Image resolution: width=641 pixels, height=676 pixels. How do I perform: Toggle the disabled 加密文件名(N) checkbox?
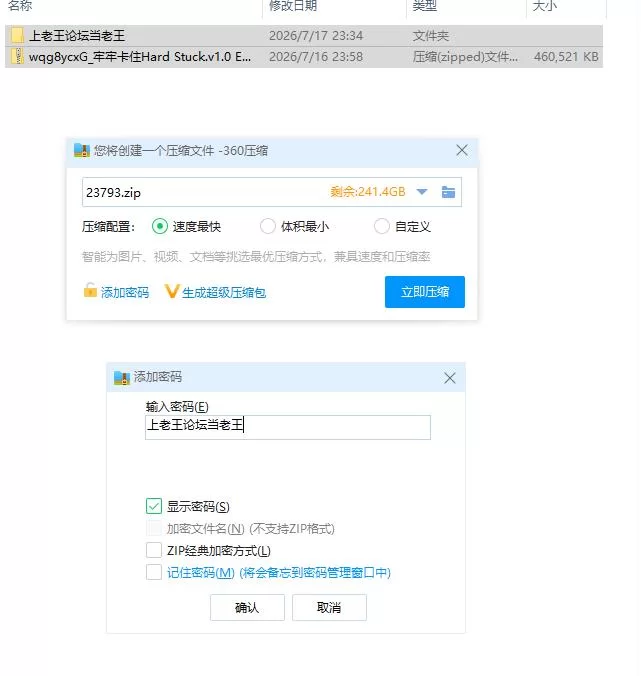[x=154, y=528]
